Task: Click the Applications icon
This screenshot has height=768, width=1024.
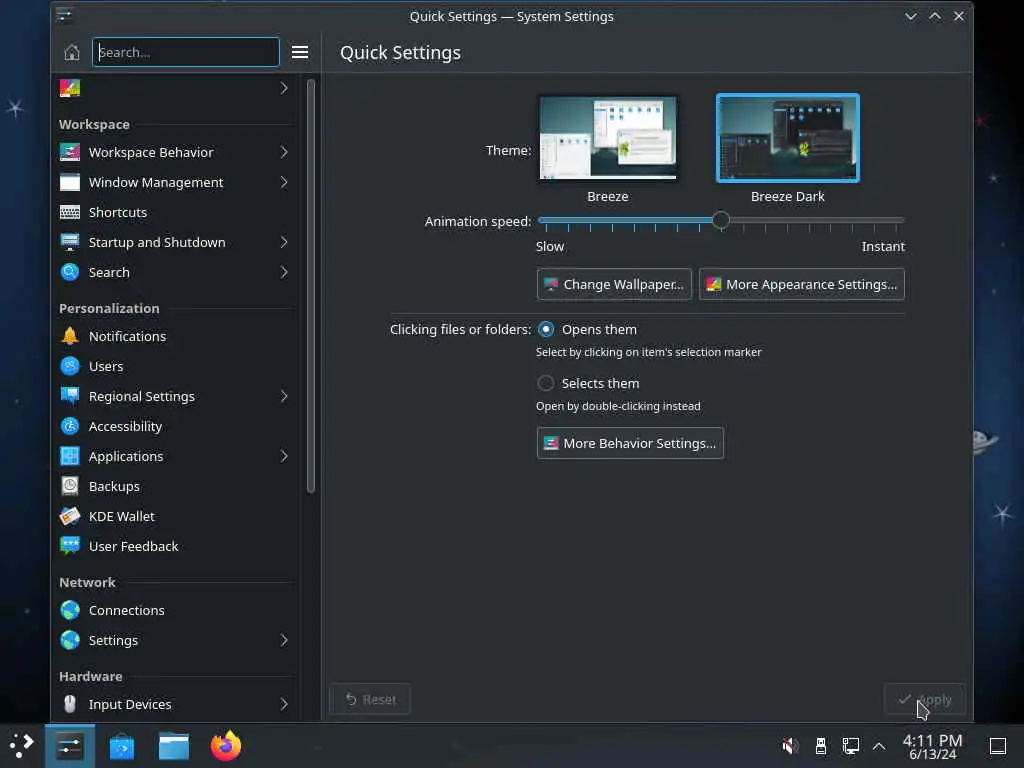Action: click(70, 456)
